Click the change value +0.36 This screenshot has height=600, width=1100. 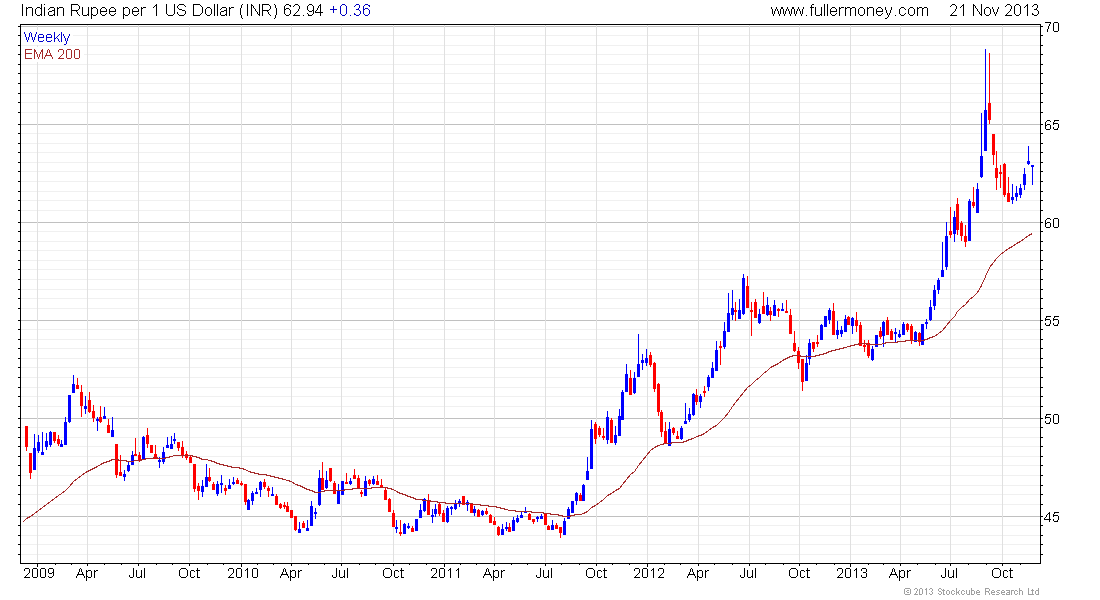pyautogui.click(x=349, y=11)
